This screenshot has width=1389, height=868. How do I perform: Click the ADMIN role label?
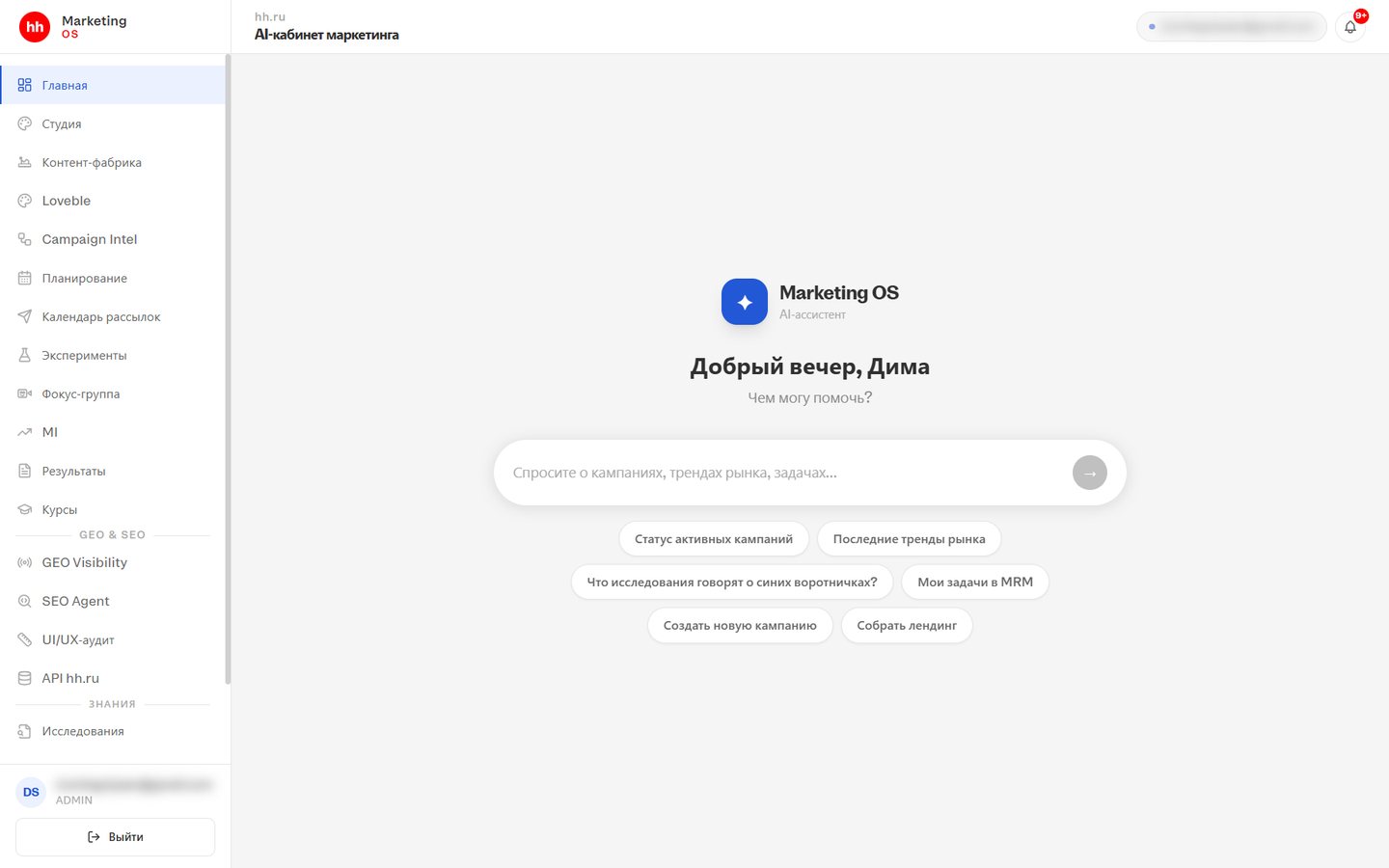point(74,800)
